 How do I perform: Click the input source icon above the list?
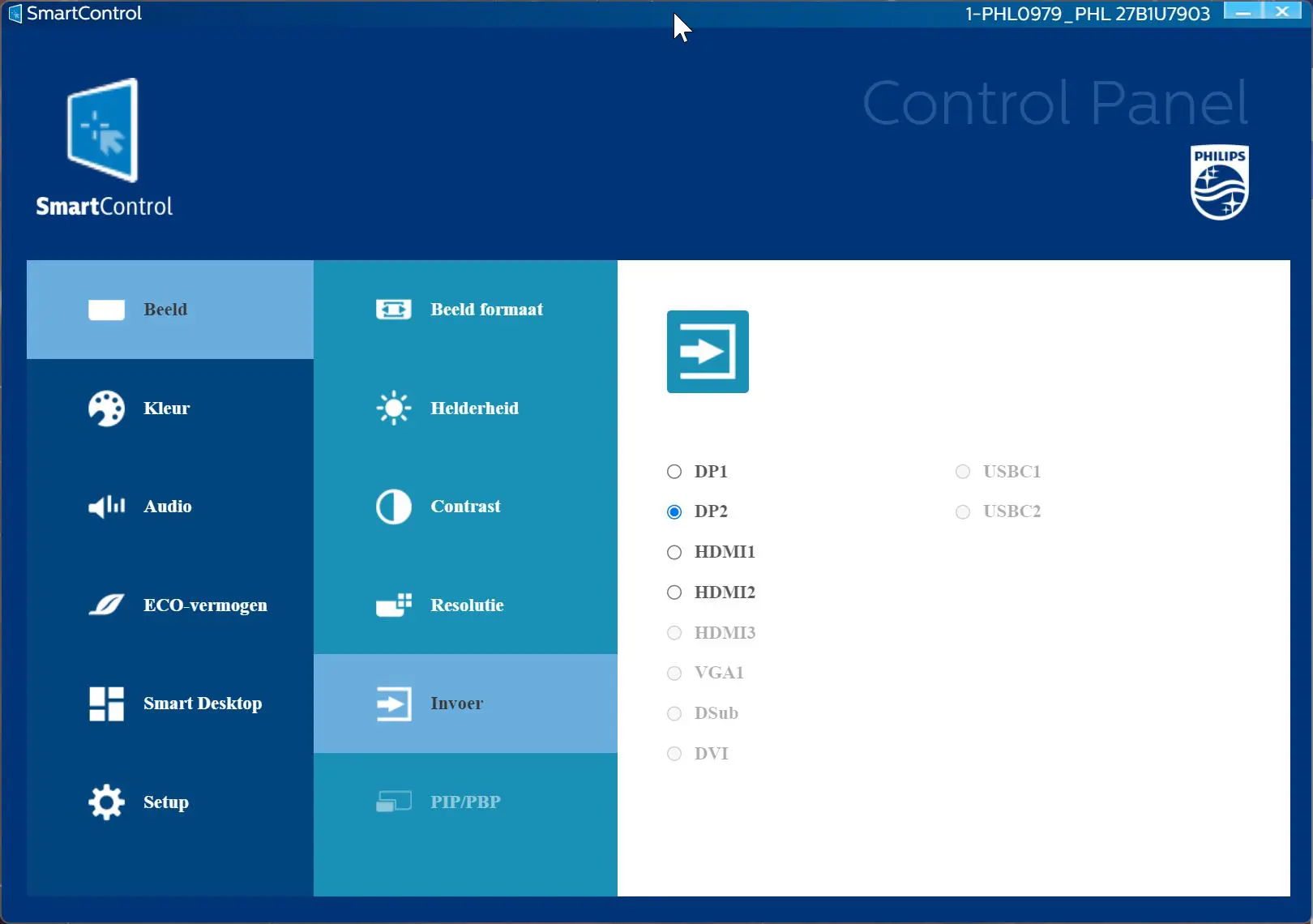click(707, 351)
